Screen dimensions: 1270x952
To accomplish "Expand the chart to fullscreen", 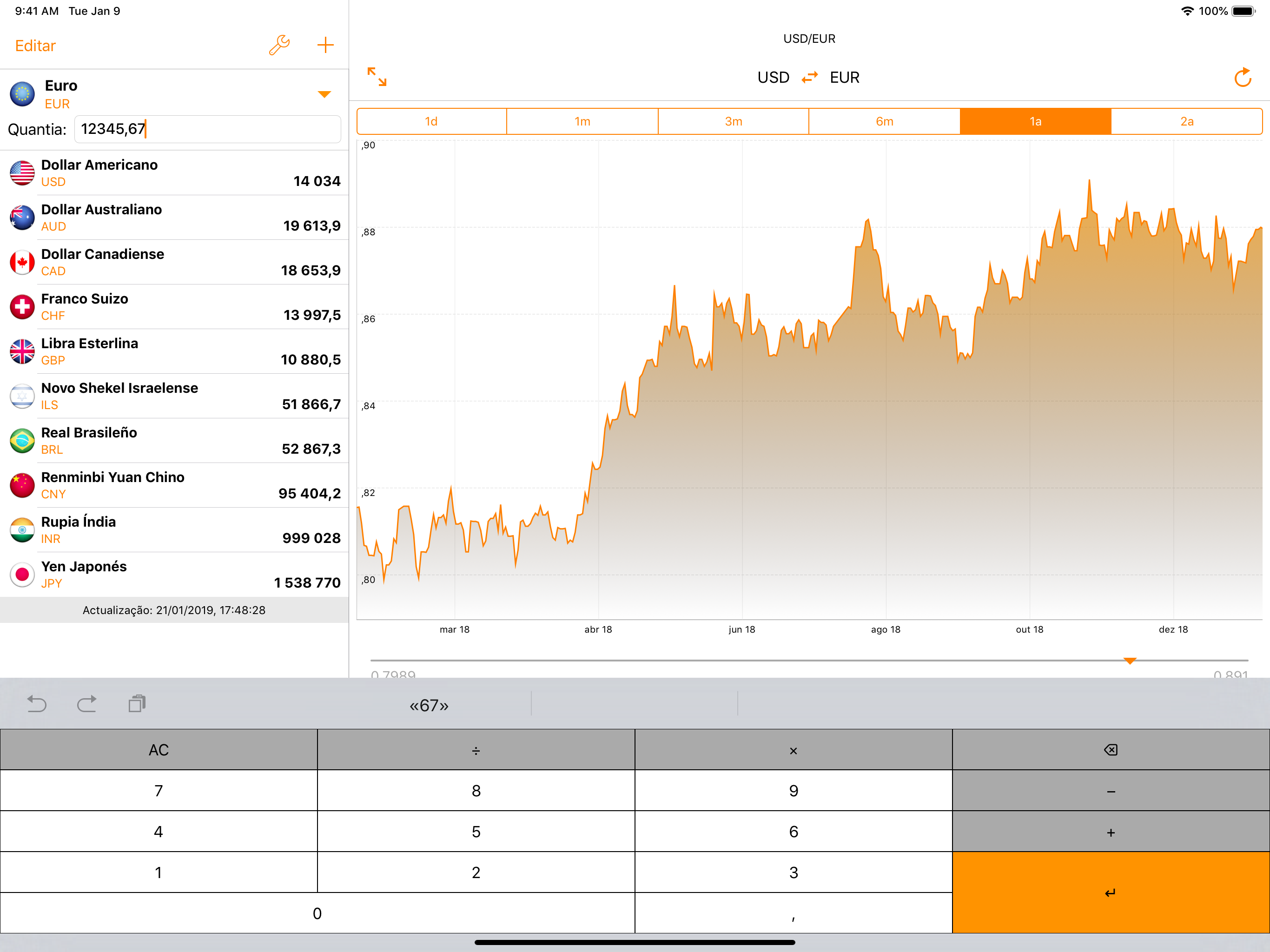I will 377,76.
